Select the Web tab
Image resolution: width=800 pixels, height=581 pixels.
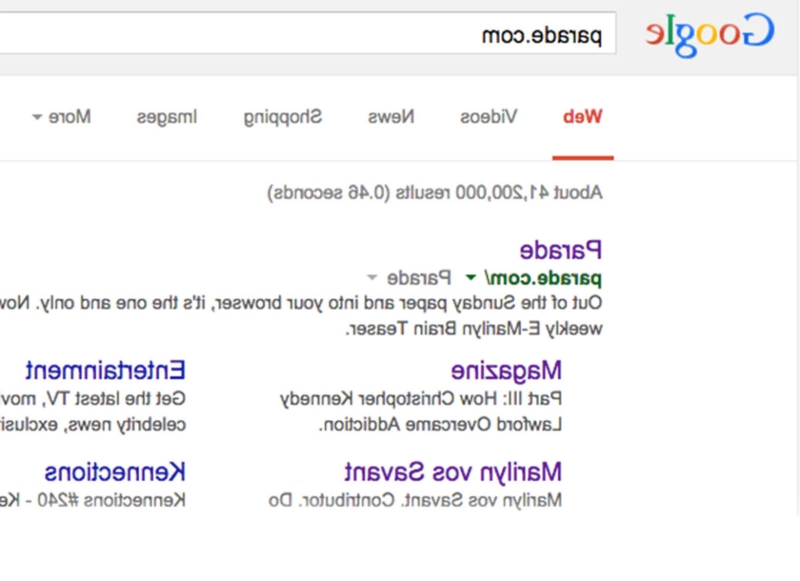point(584,116)
